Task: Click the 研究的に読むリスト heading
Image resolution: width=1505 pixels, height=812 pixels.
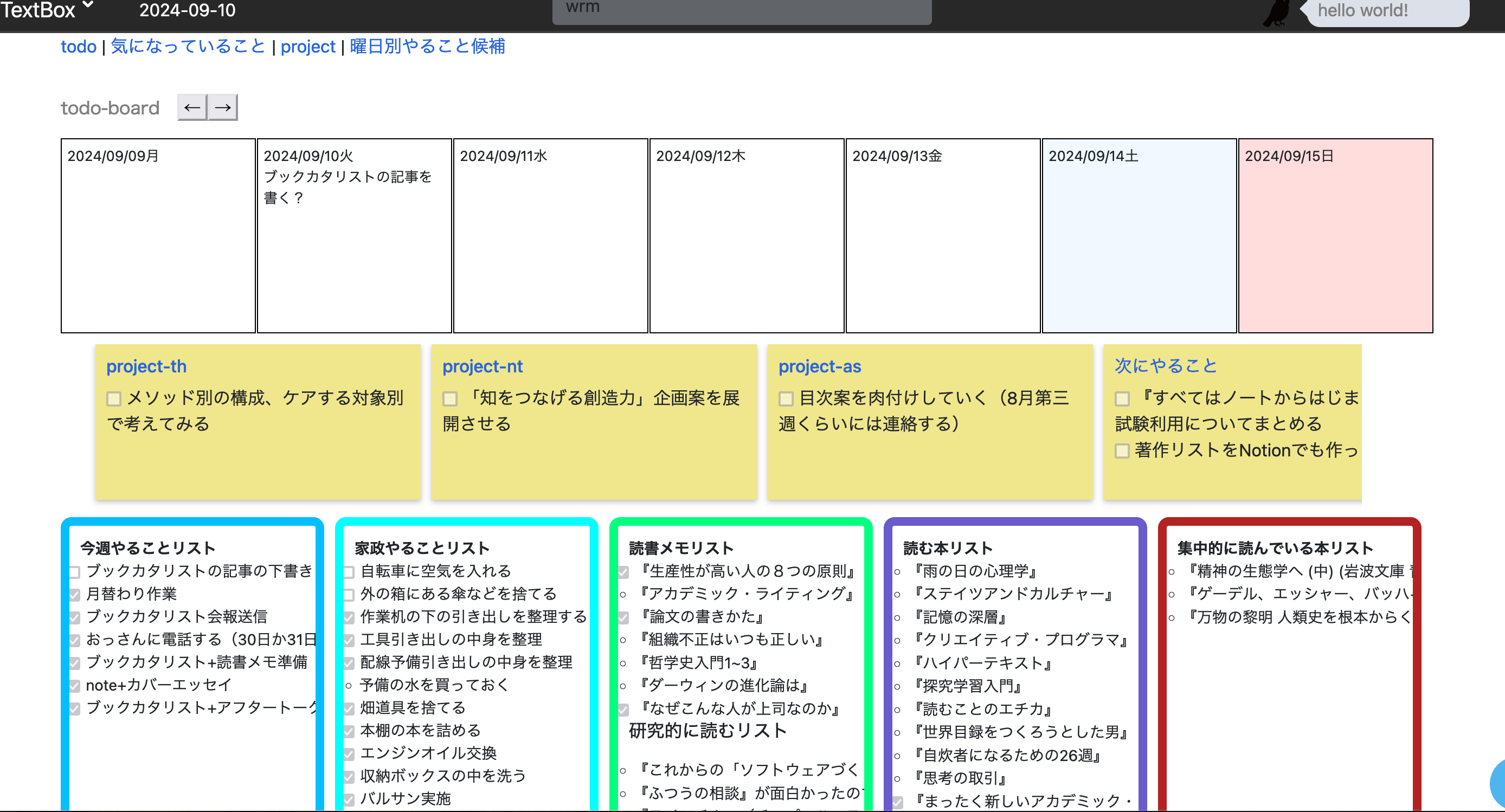Action: (708, 730)
